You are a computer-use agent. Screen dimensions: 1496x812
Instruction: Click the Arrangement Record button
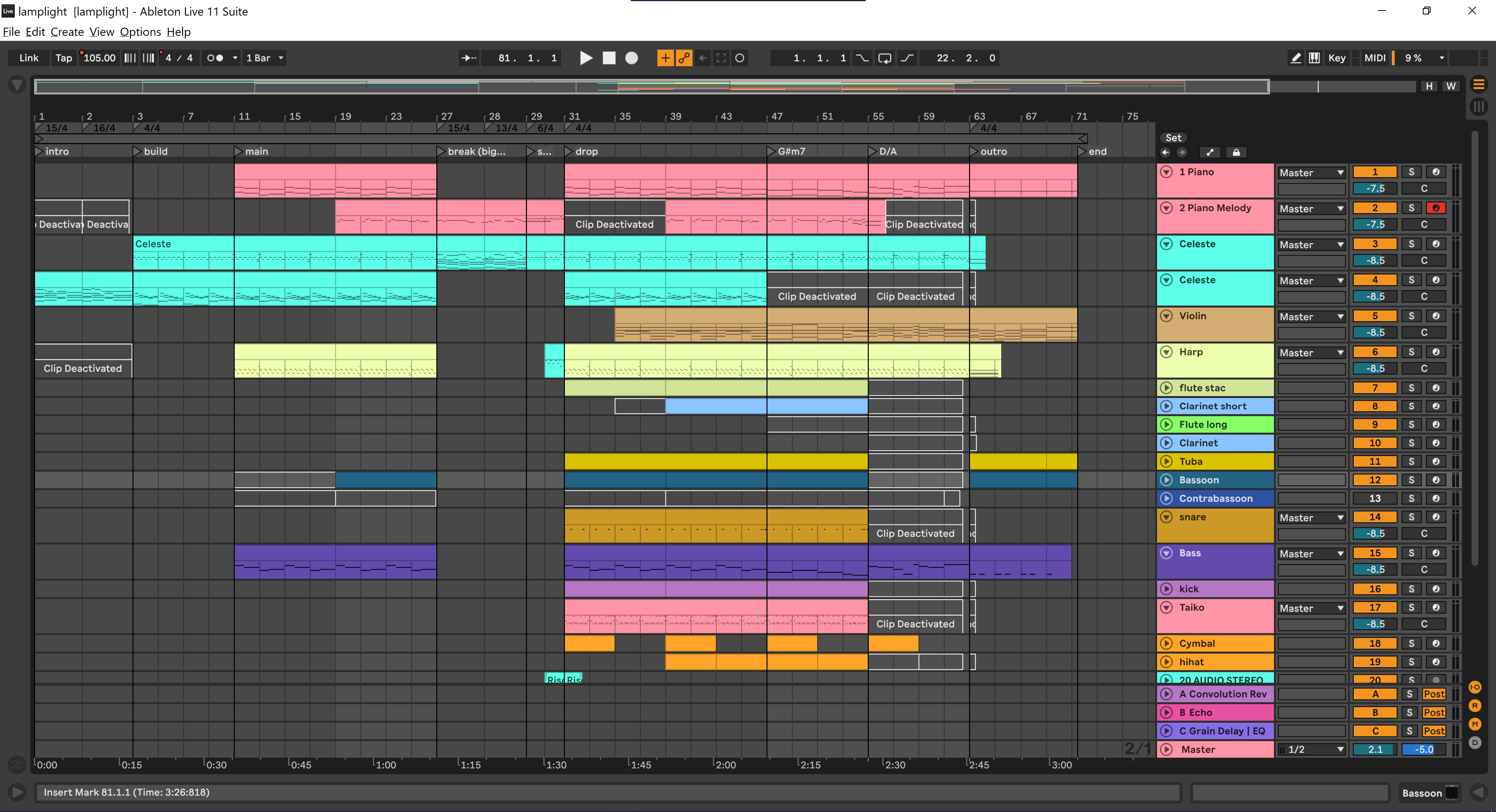631,58
